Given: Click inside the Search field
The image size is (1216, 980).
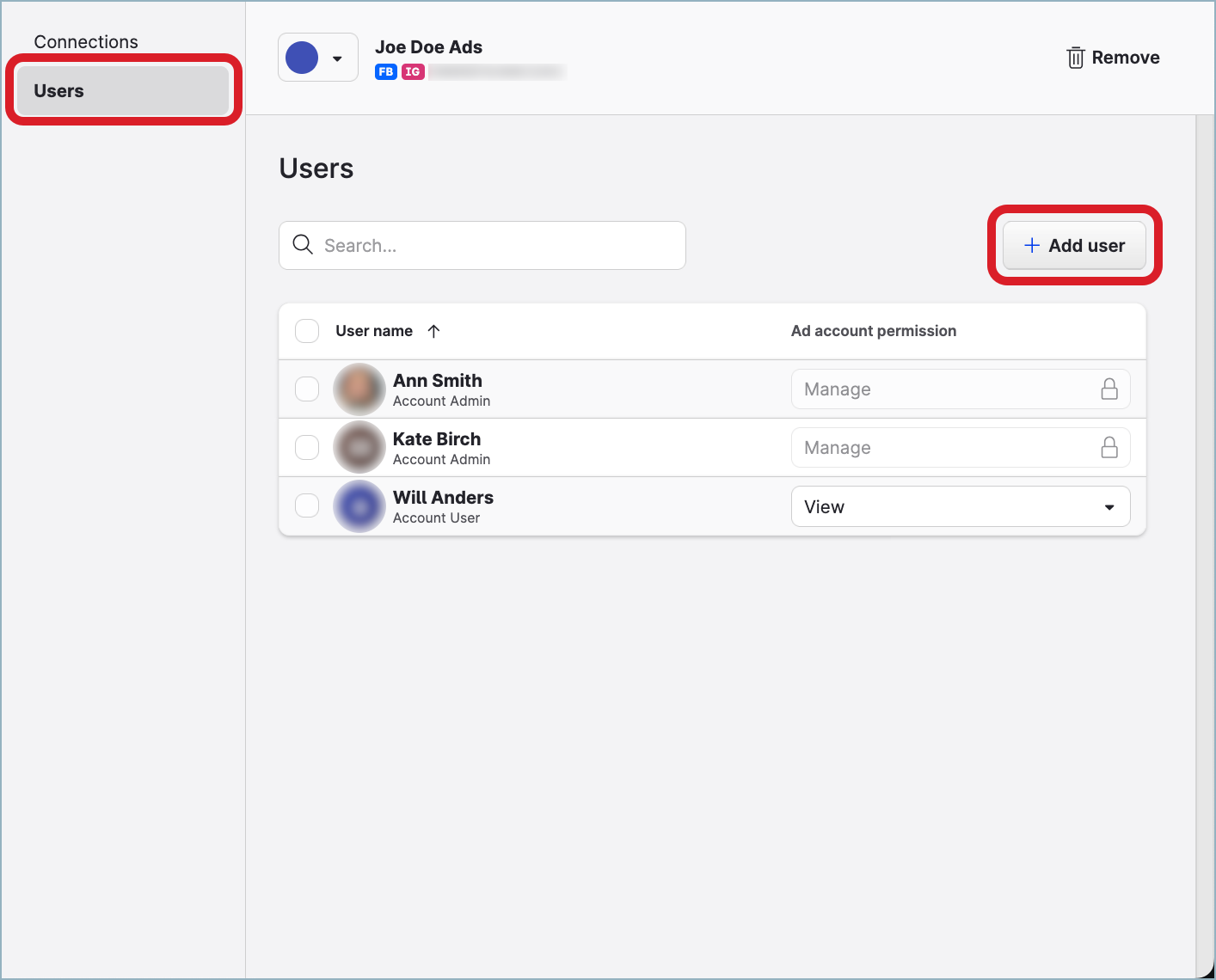Looking at the screenshot, I should coord(482,245).
